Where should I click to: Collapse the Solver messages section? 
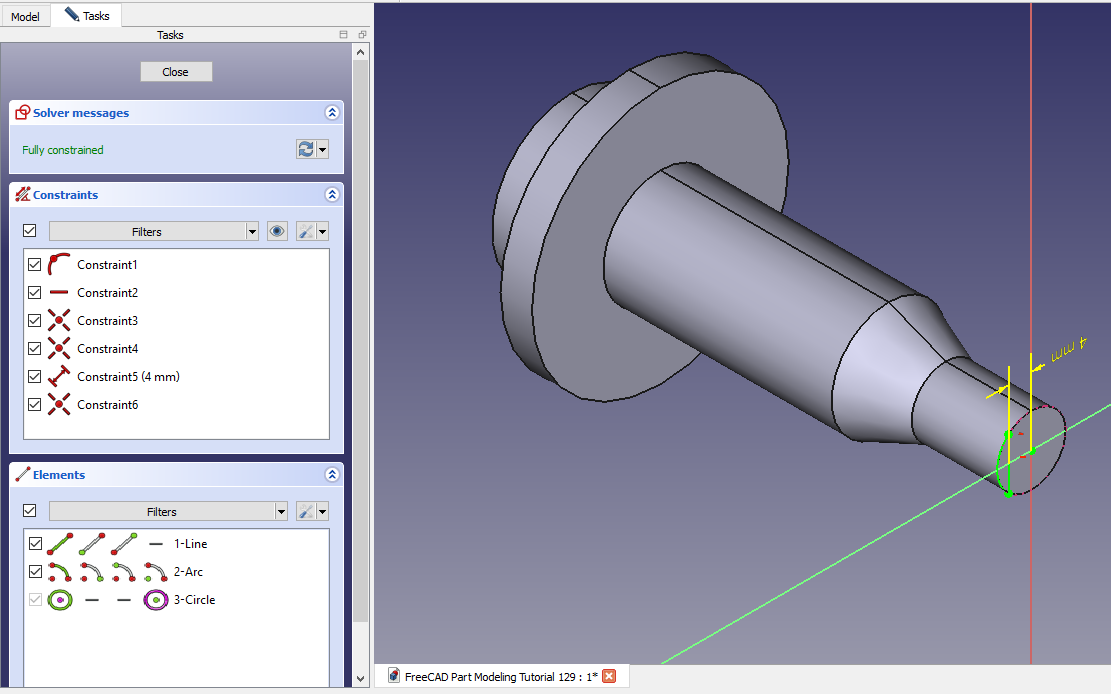(331, 113)
